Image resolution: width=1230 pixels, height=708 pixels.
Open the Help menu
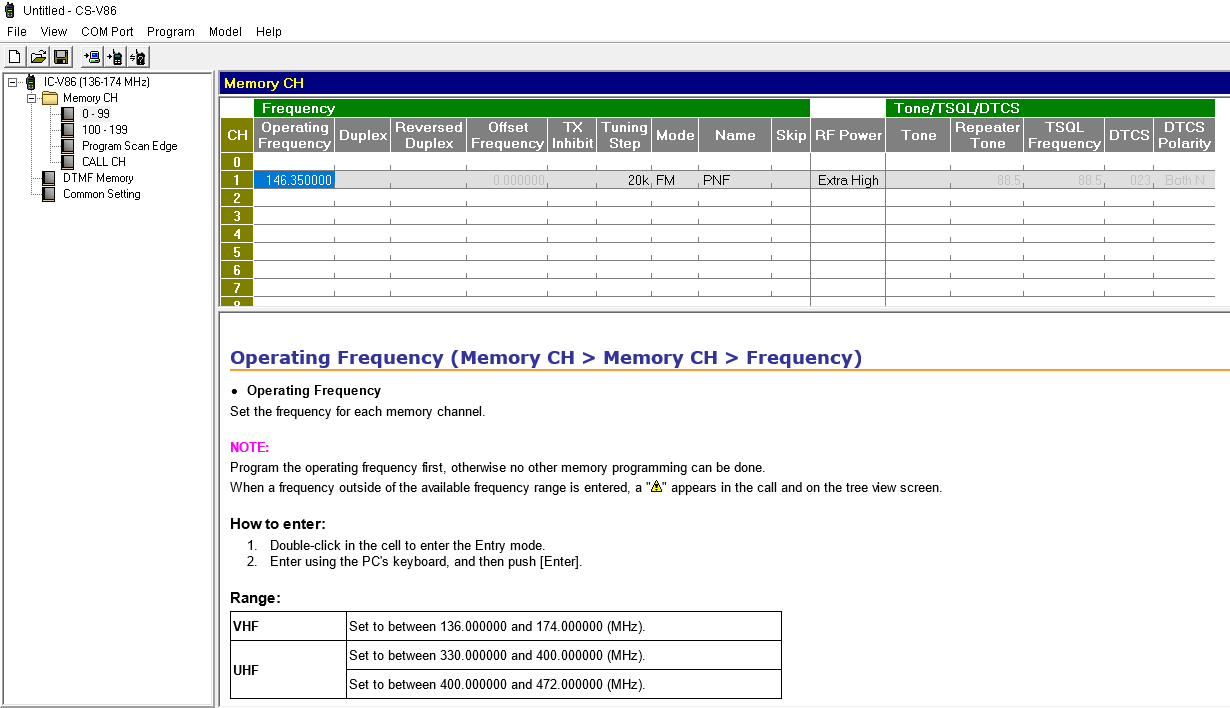pyautogui.click(x=269, y=32)
